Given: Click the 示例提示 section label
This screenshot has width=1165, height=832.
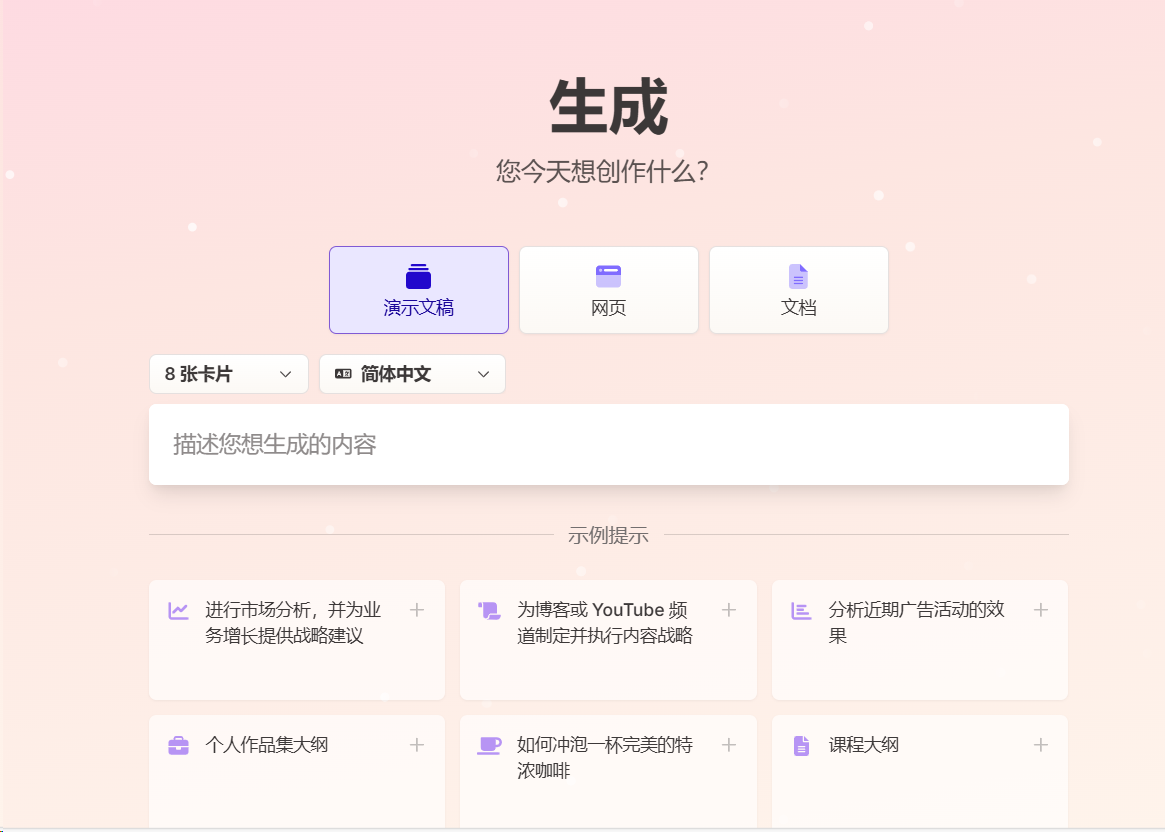Looking at the screenshot, I should (x=608, y=535).
